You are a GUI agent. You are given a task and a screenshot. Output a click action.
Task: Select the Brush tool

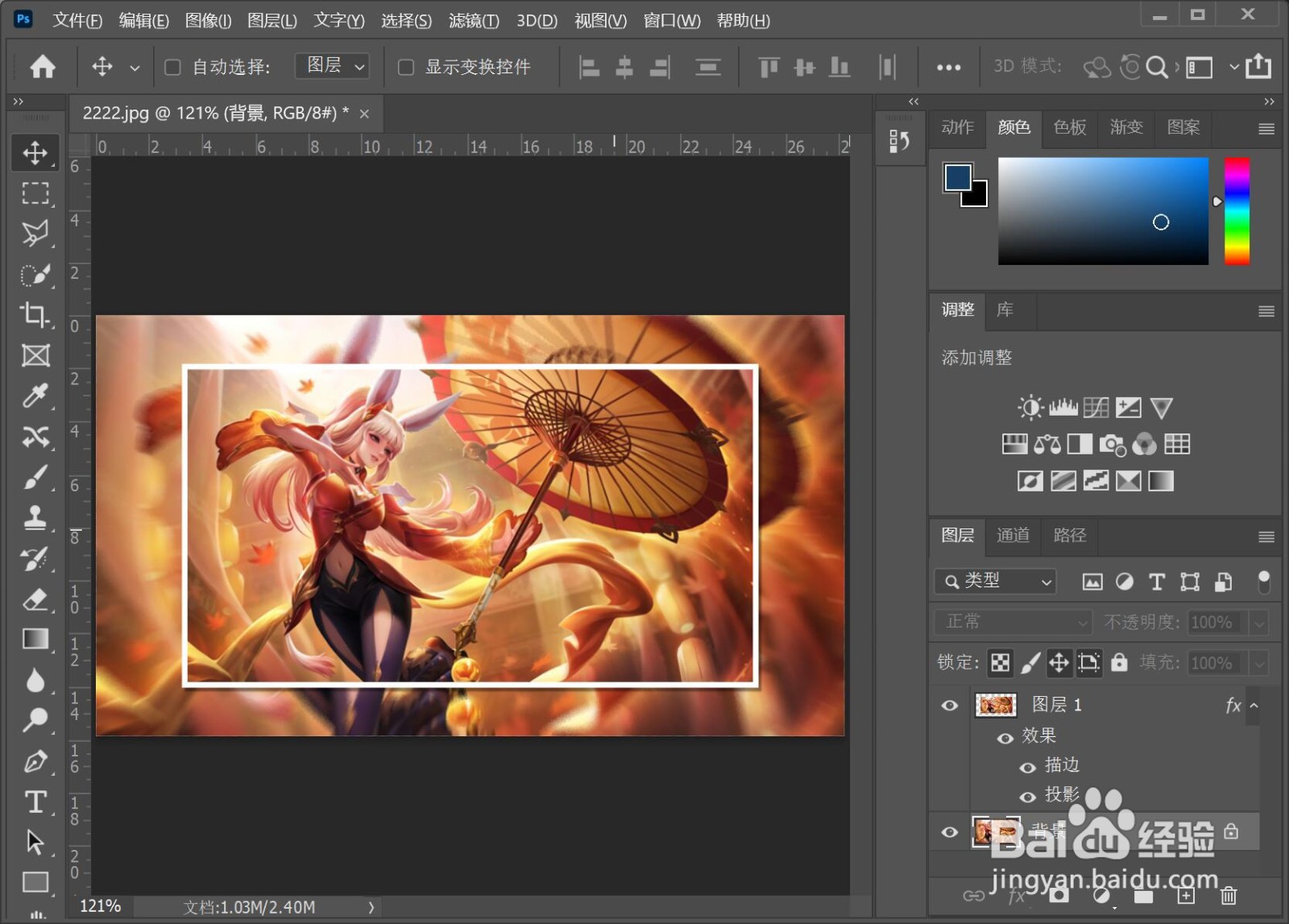35,477
